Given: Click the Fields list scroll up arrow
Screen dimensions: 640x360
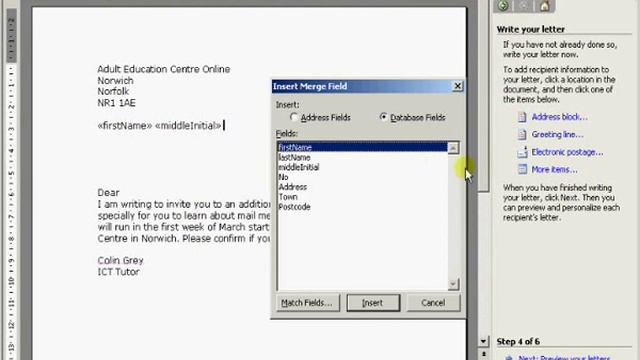Looking at the screenshot, I should (x=453, y=148).
